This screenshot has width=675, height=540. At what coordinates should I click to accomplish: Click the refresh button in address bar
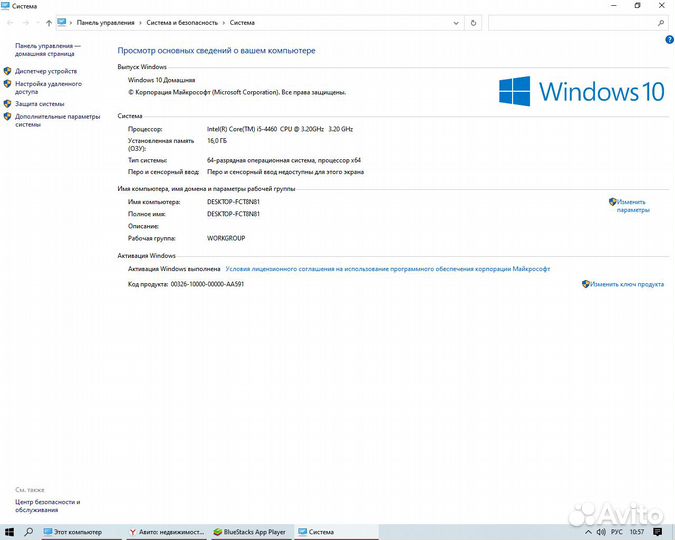click(473, 23)
